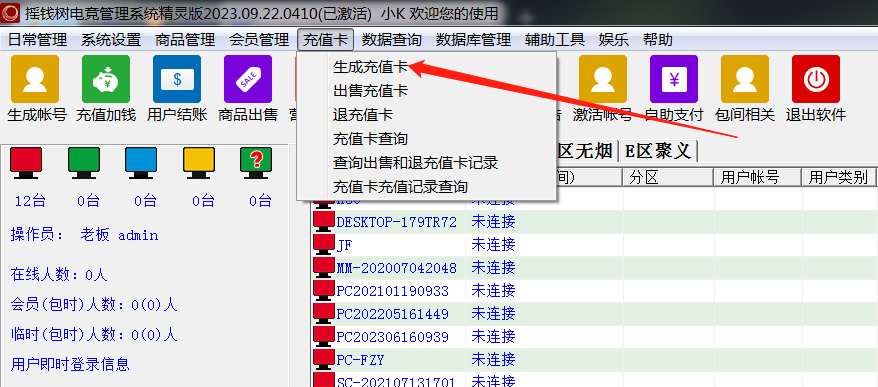The image size is (878, 387).
Task: Click the 操作员： 老板 admin text
Action: (85, 235)
